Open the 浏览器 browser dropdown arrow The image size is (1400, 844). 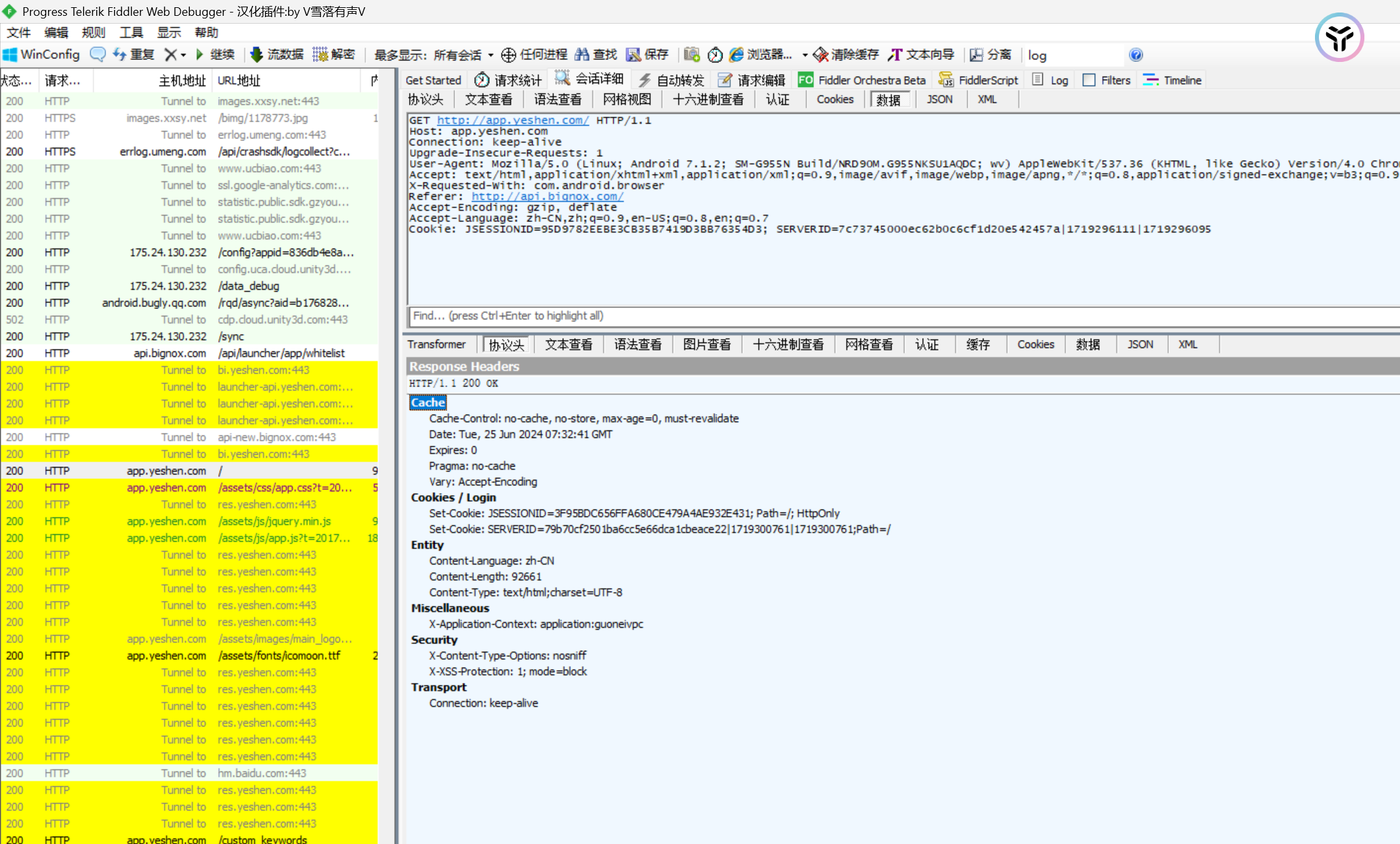(805, 55)
